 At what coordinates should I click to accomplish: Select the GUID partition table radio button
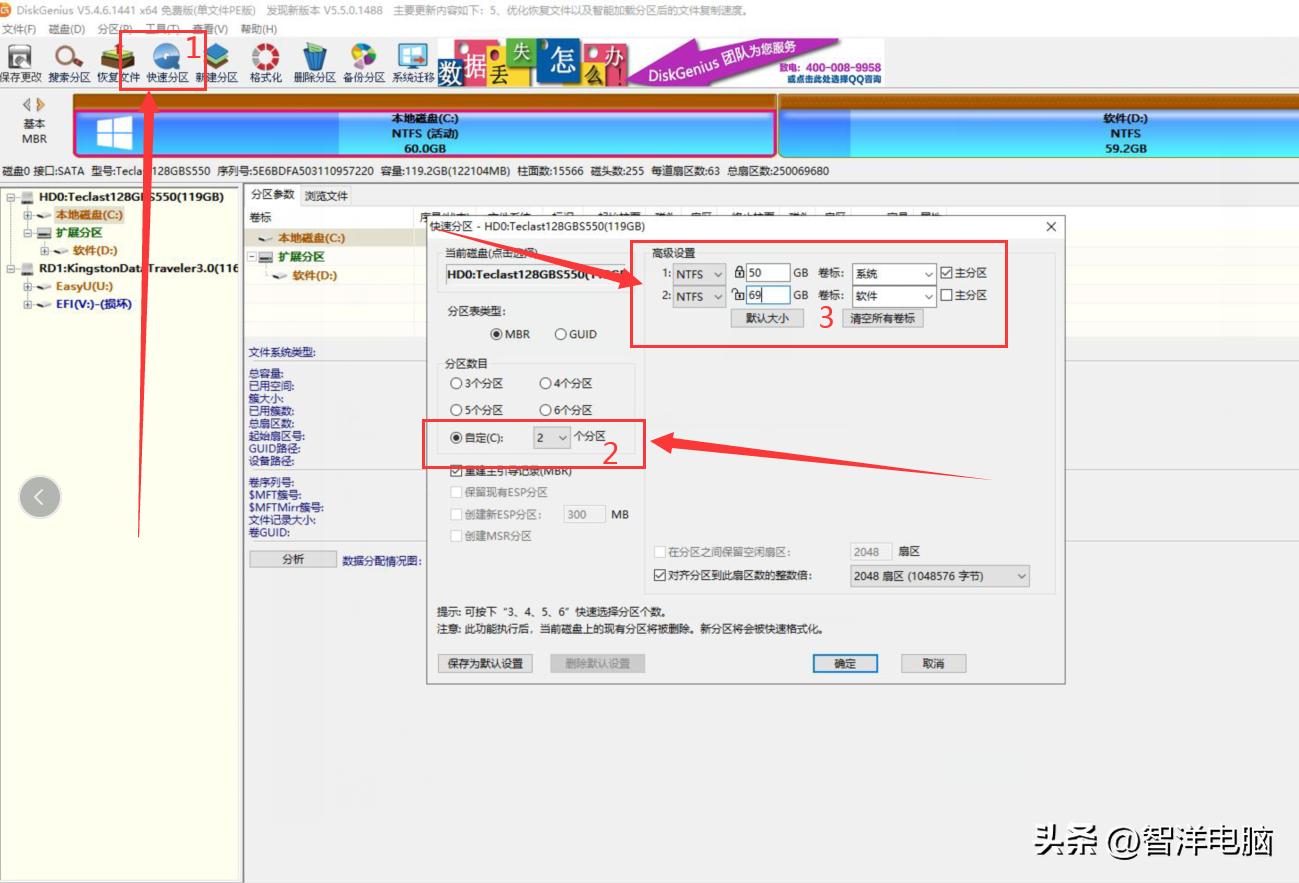[559, 334]
